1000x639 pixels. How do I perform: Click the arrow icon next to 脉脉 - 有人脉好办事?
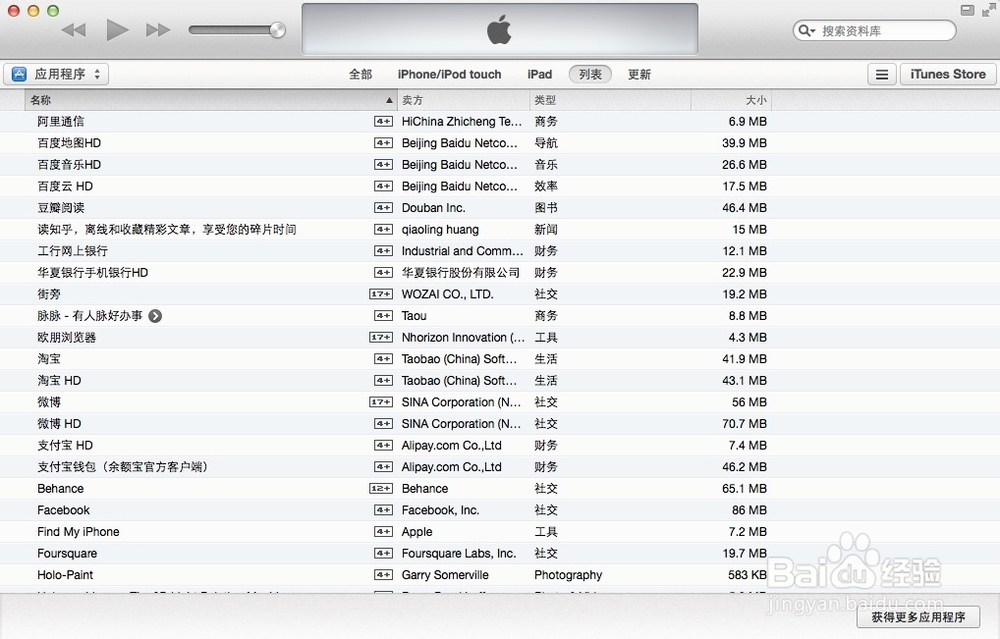[x=155, y=316]
